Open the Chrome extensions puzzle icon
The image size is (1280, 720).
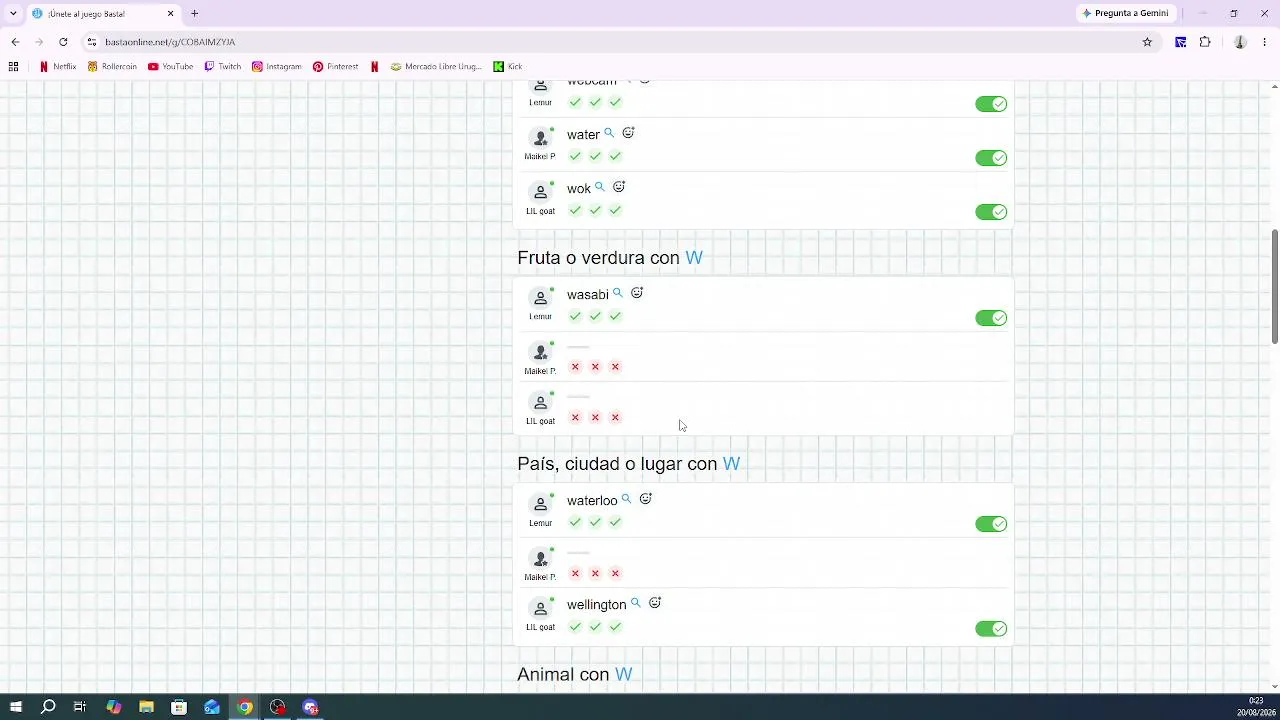click(1205, 42)
